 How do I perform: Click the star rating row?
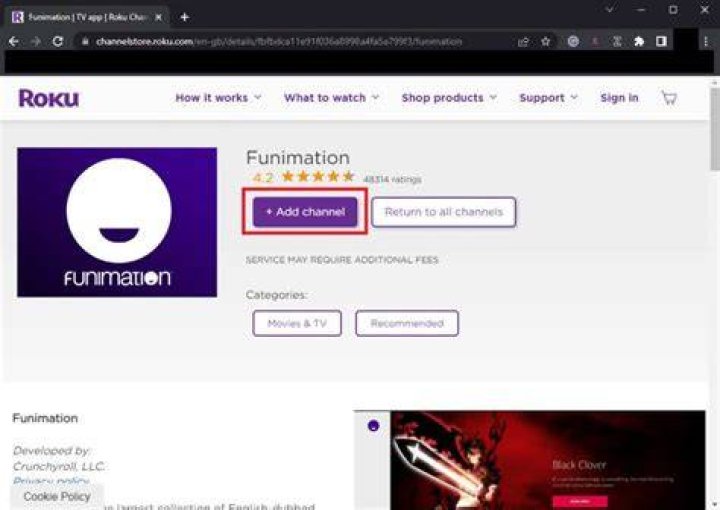(x=318, y=176)
